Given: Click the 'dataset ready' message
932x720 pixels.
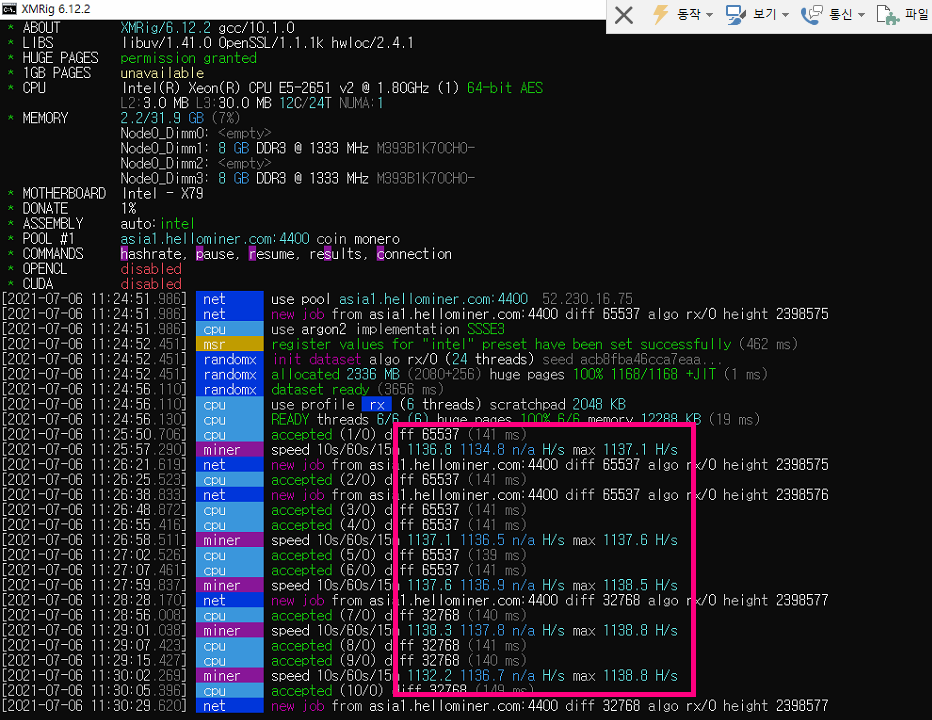Looking at the screenshot, I should tap(320, 389).
